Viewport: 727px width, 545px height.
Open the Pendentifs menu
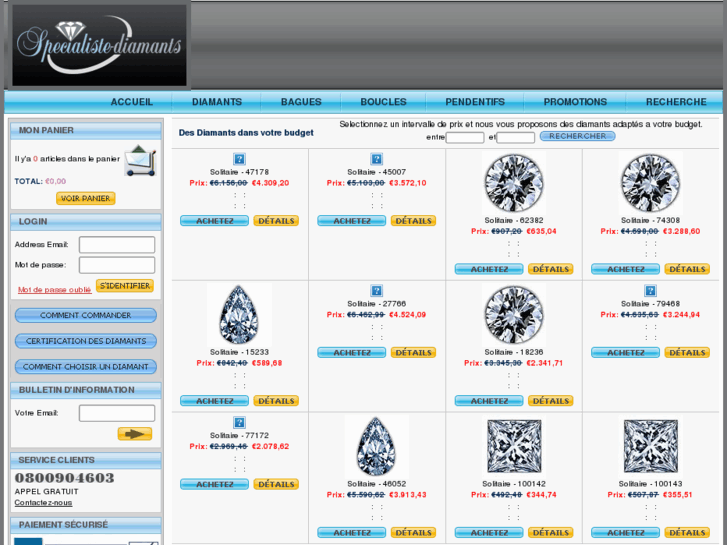pyautogui.click(x=475, y=102)
